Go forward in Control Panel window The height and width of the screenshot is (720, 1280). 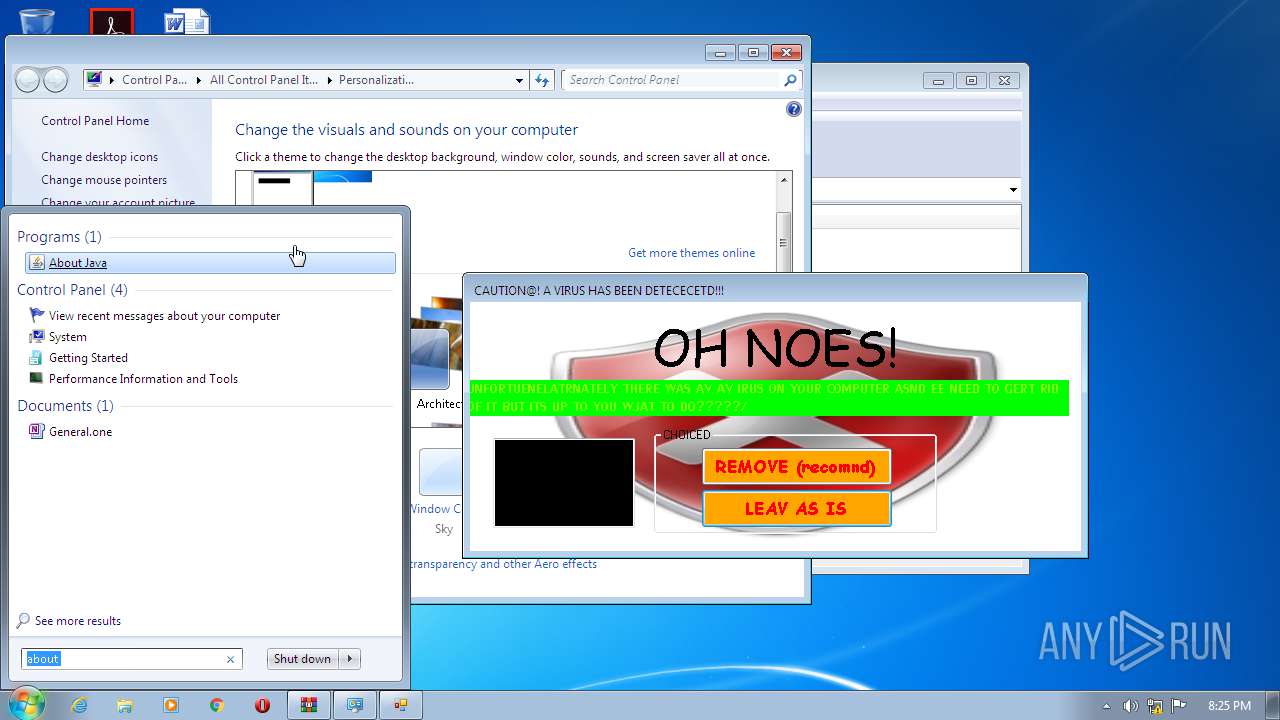[x=56, y=80]
